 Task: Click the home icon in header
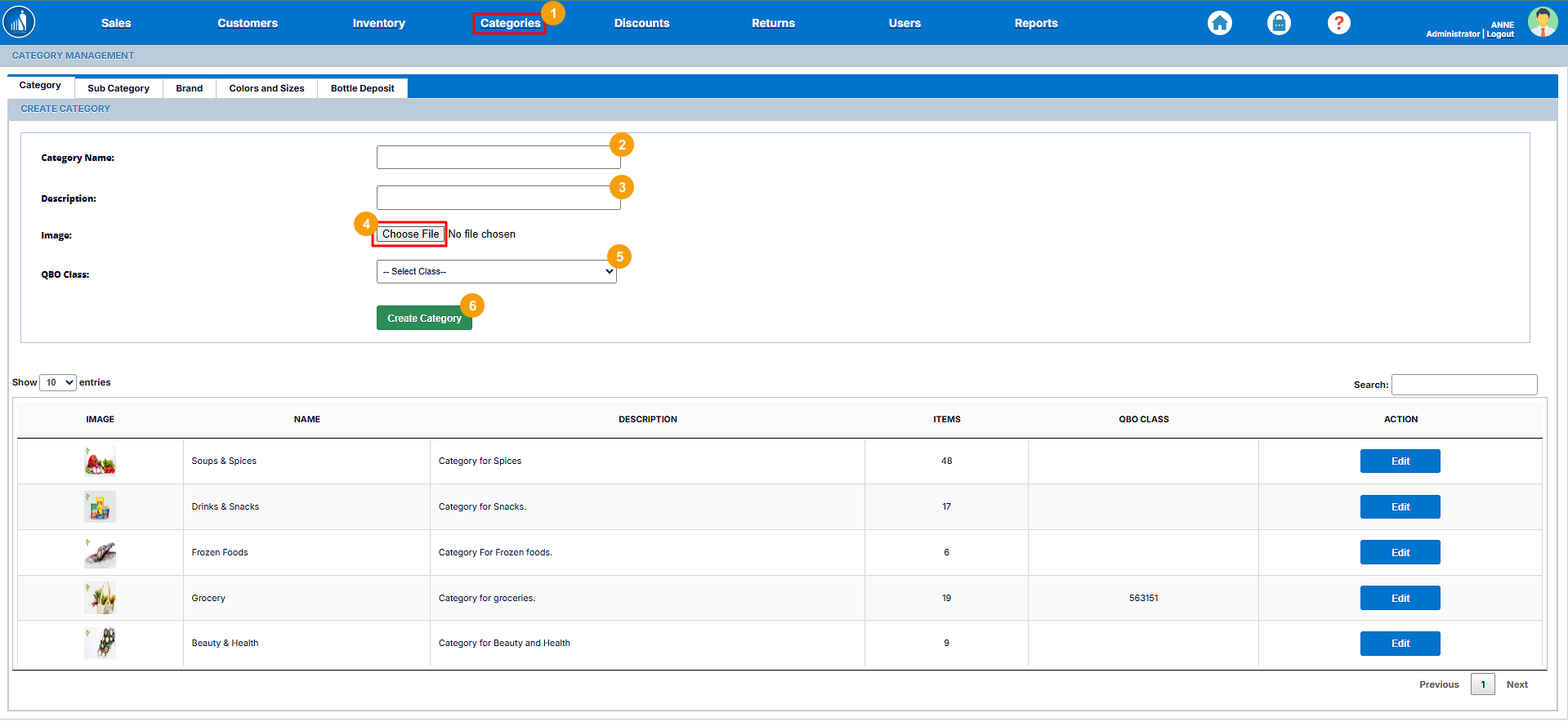tap(1219, 23)
